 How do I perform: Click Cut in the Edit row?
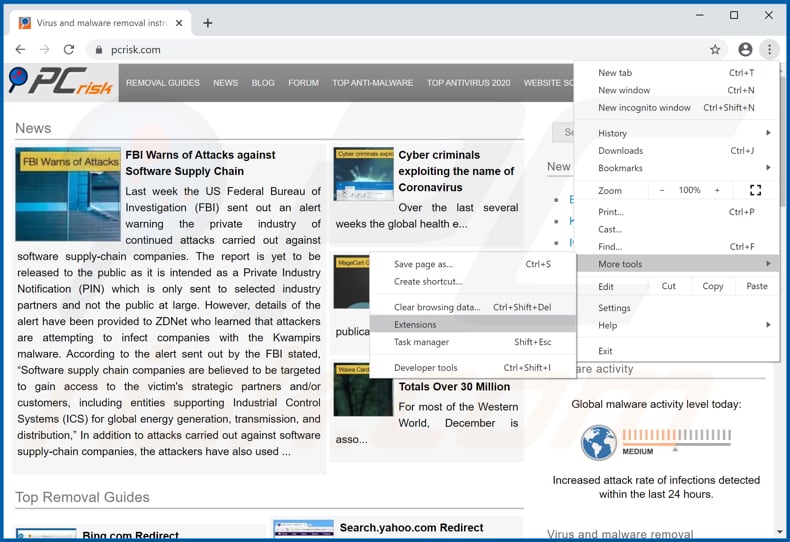pyautogui.click(x=669, y=286)
